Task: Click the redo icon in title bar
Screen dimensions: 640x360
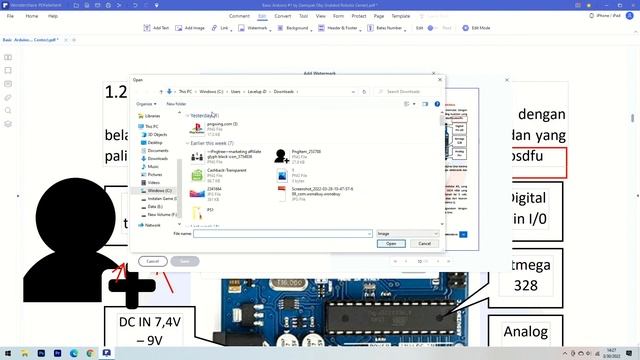Action: coord(146,5)
